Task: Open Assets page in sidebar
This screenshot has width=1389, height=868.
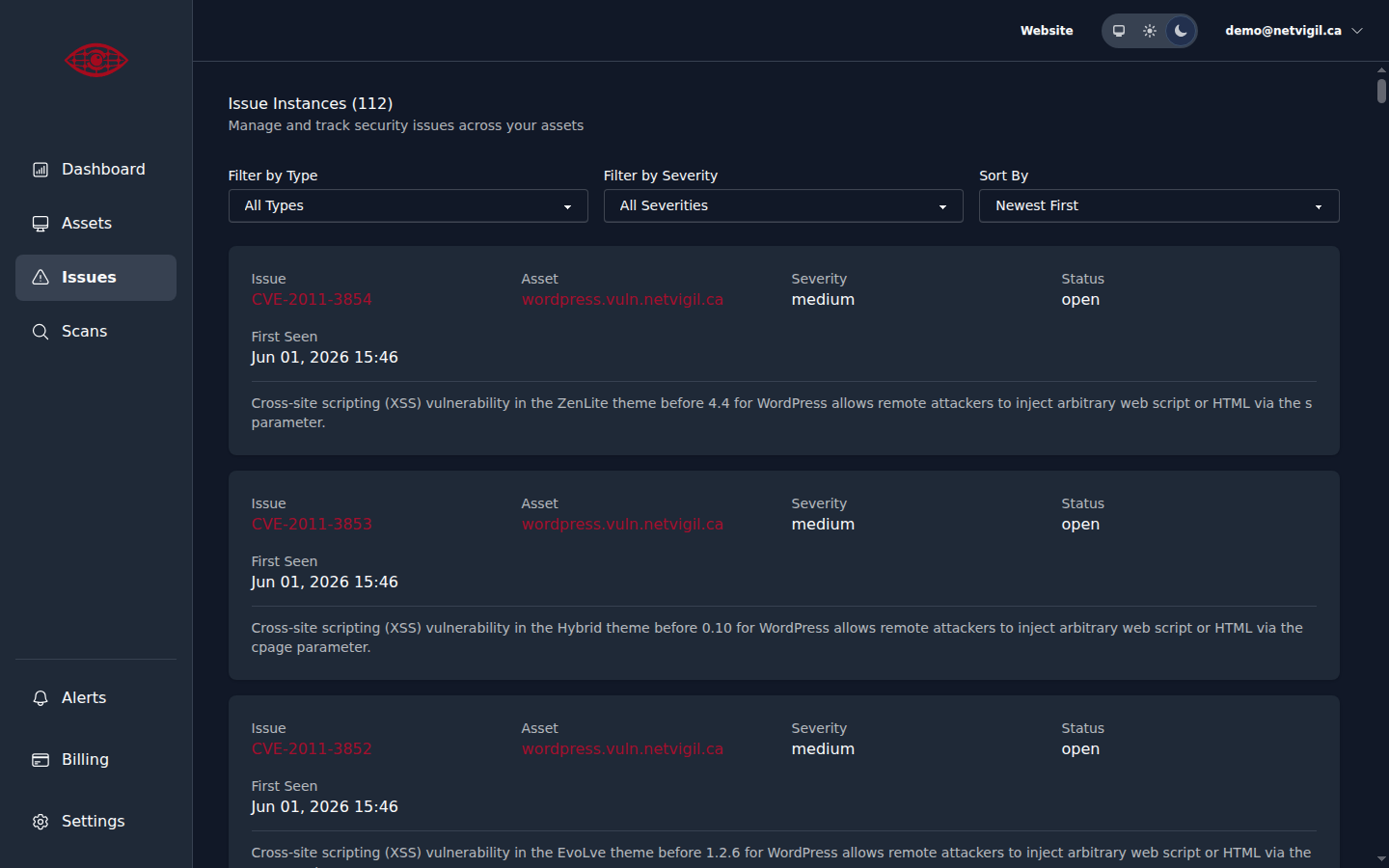Action: click(x=95, y=224)
